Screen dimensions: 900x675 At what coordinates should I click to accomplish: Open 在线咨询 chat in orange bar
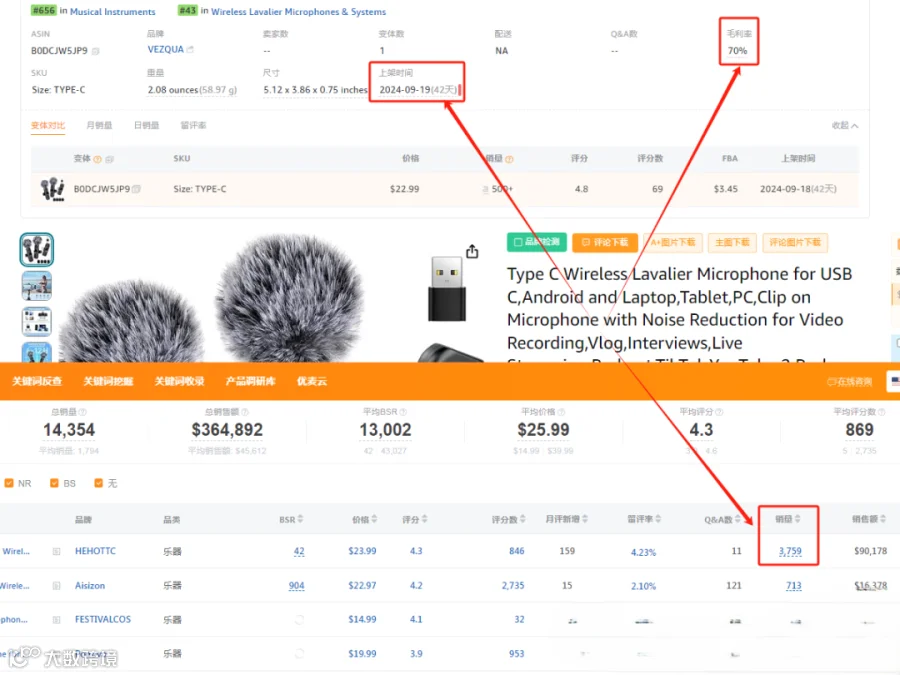tap(849, 382)
